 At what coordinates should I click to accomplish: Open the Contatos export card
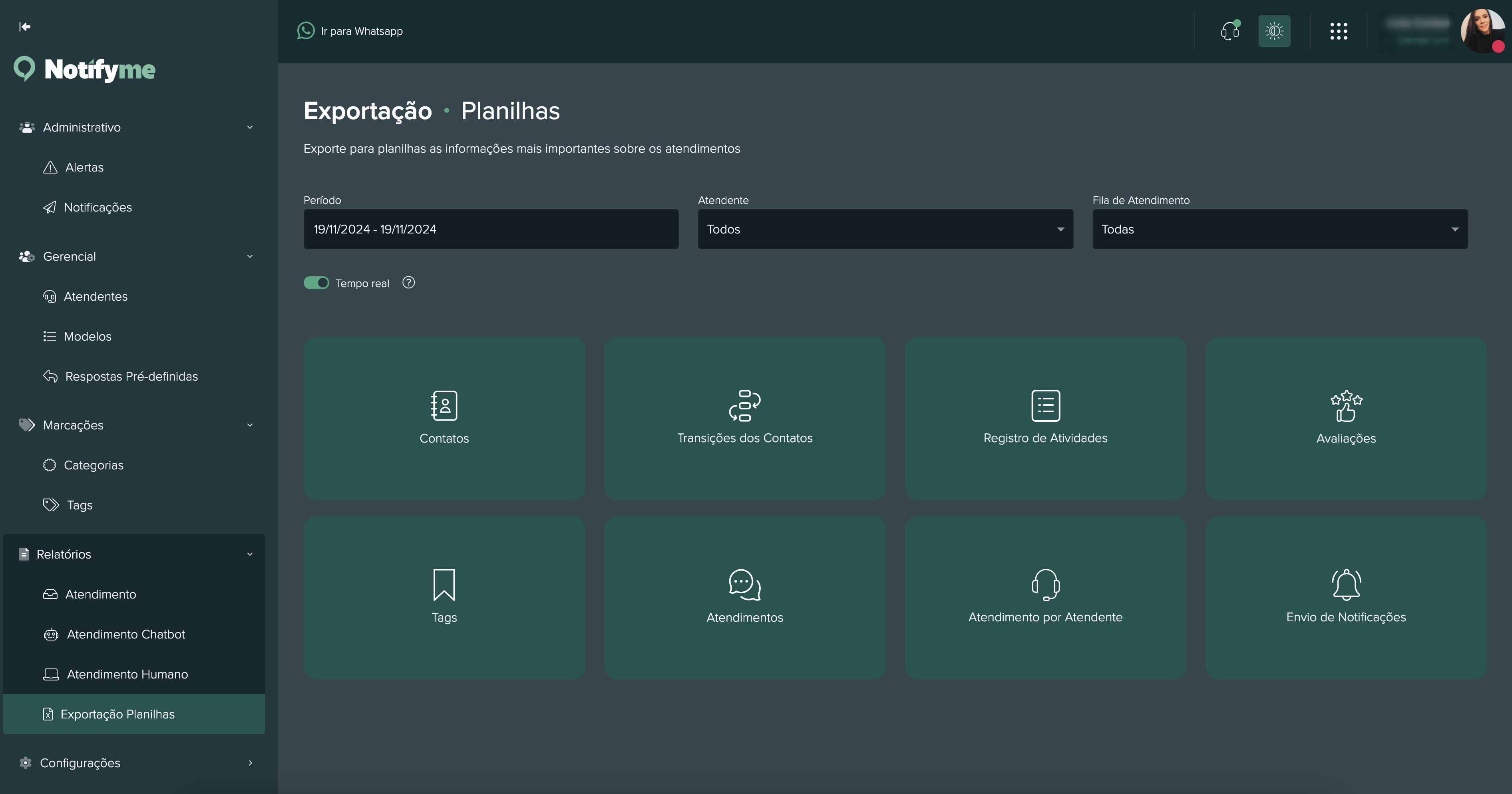(444, 419)
